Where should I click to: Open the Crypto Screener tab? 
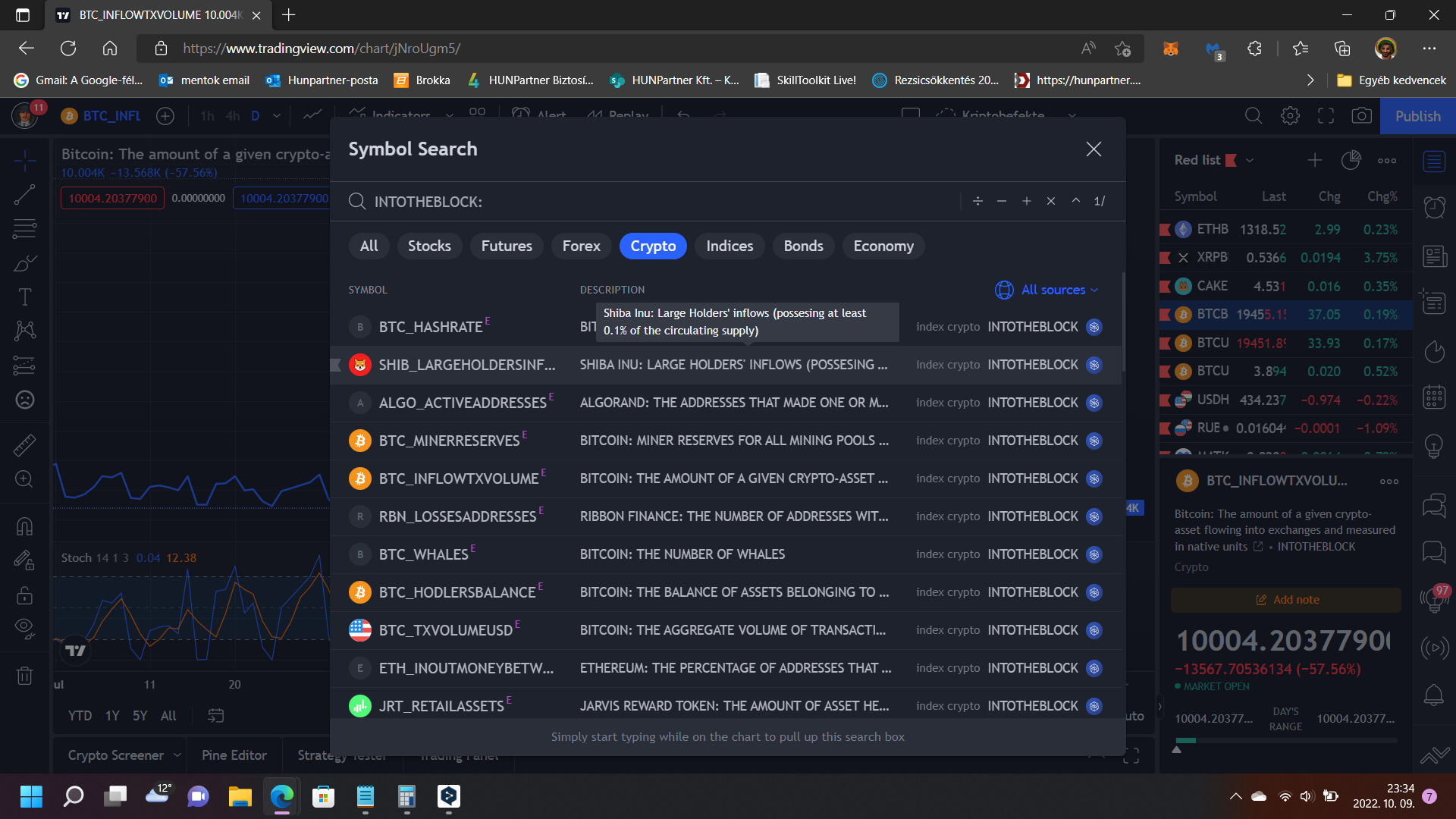[x=116, y=755]
